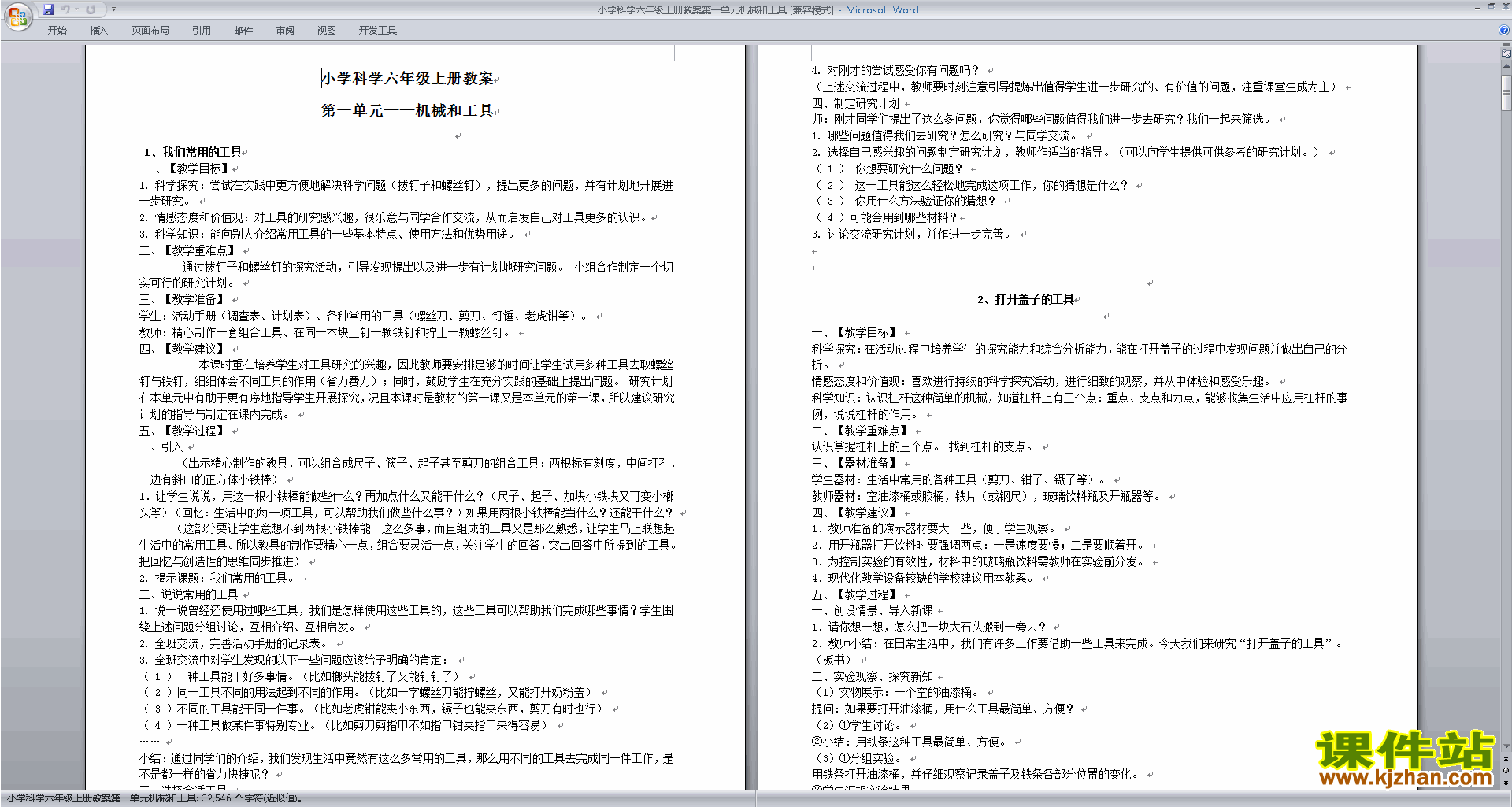Open Customize Quick Access Toolbar dropdown
1512x807 pixels.
pyautogui.click(x=113, y=9)
